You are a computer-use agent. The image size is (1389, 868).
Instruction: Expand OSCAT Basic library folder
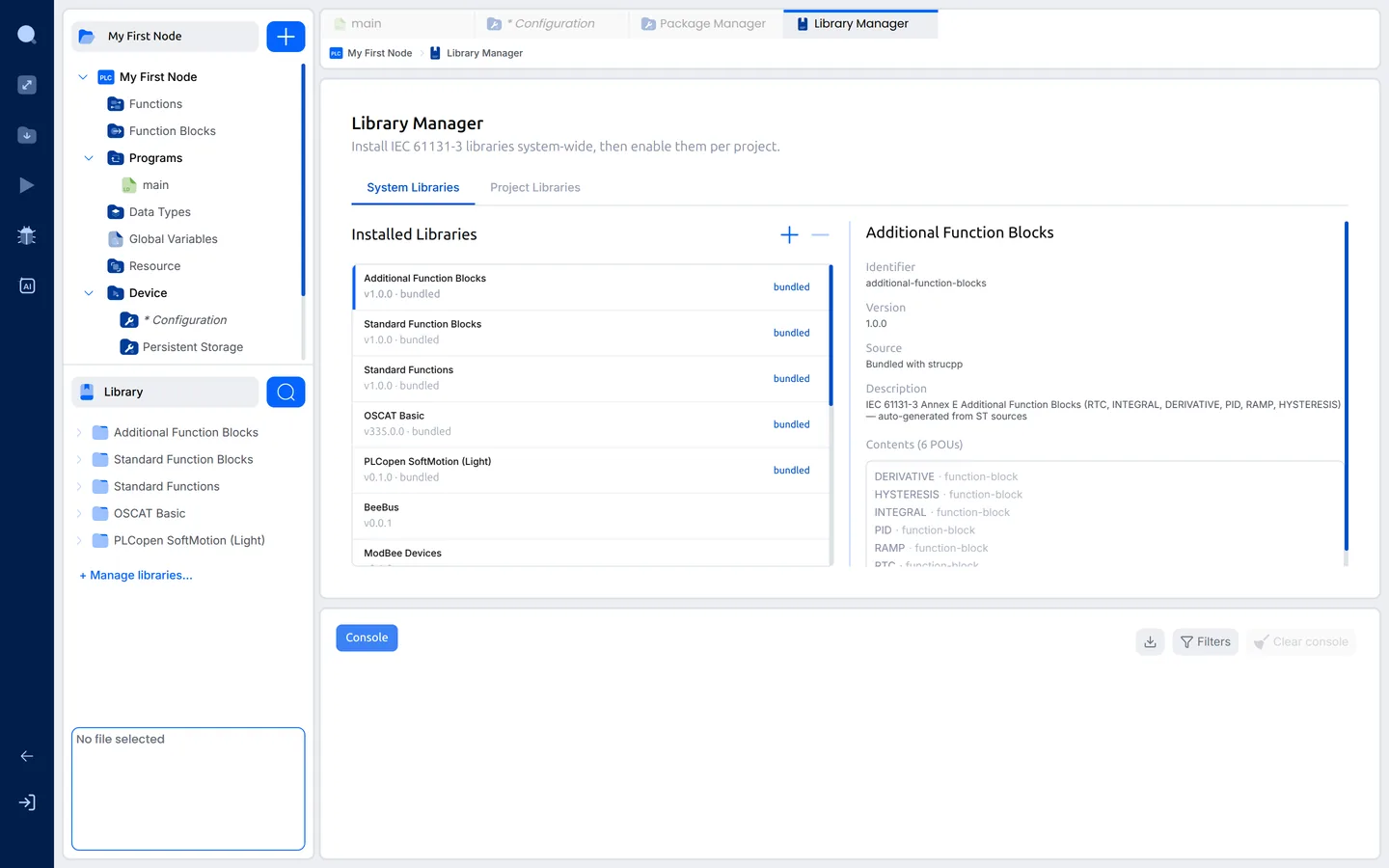79,513
